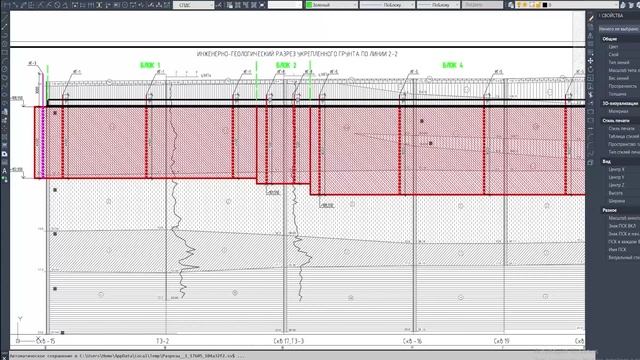Image resolution: width=640 pixels, height=360 pixels.
Task: Select the Table tool in Draw toolbar
Action: [4, 162]
